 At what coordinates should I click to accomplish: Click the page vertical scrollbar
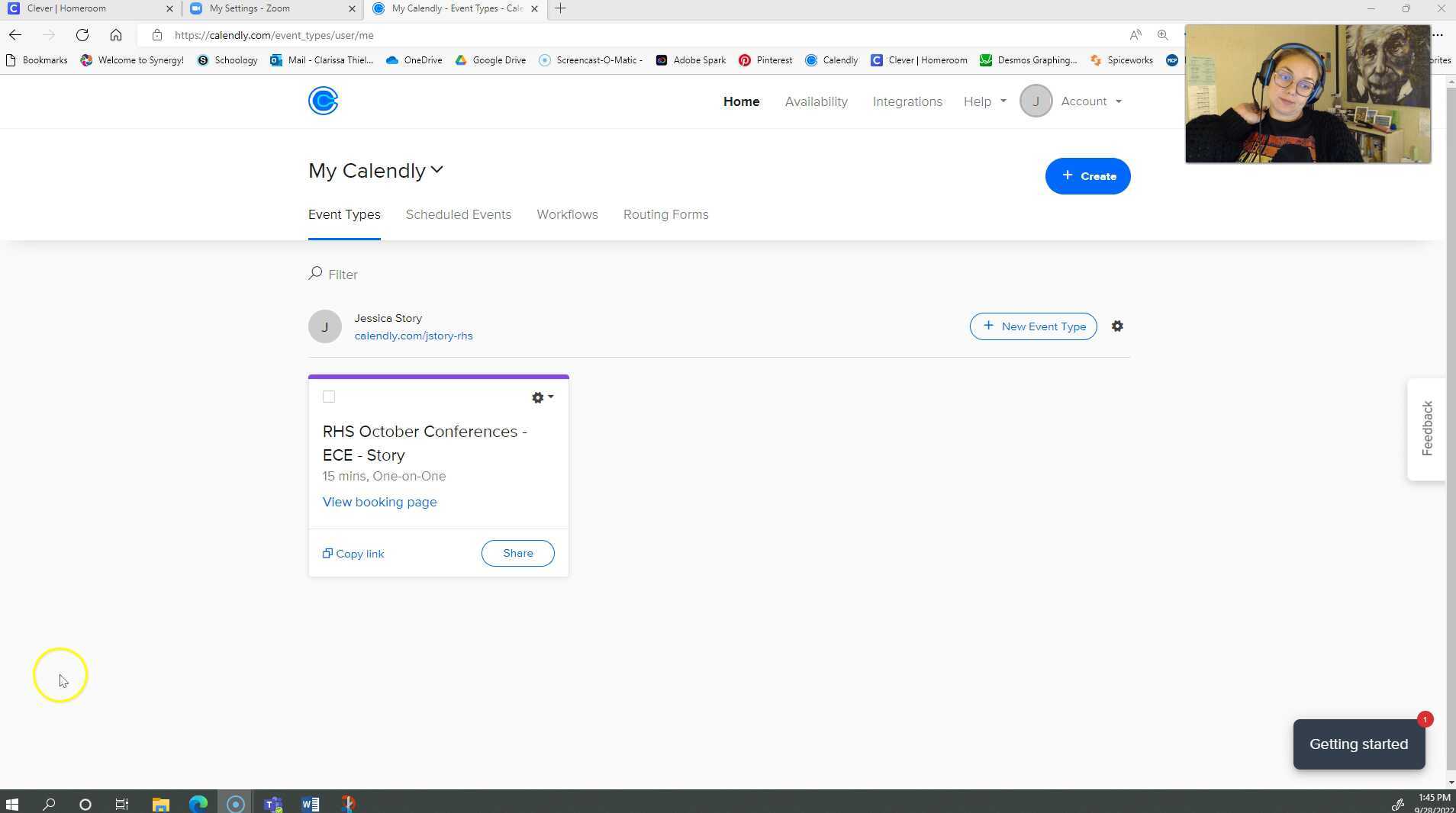pos(1450,427)
